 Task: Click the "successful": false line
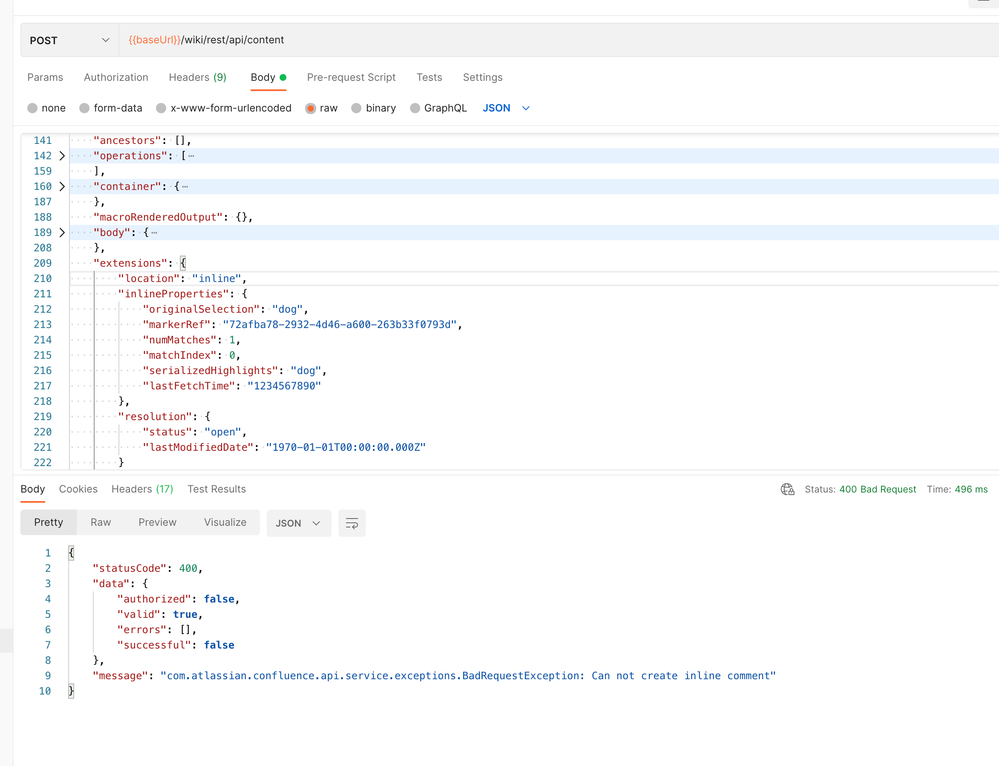[176, 645]
